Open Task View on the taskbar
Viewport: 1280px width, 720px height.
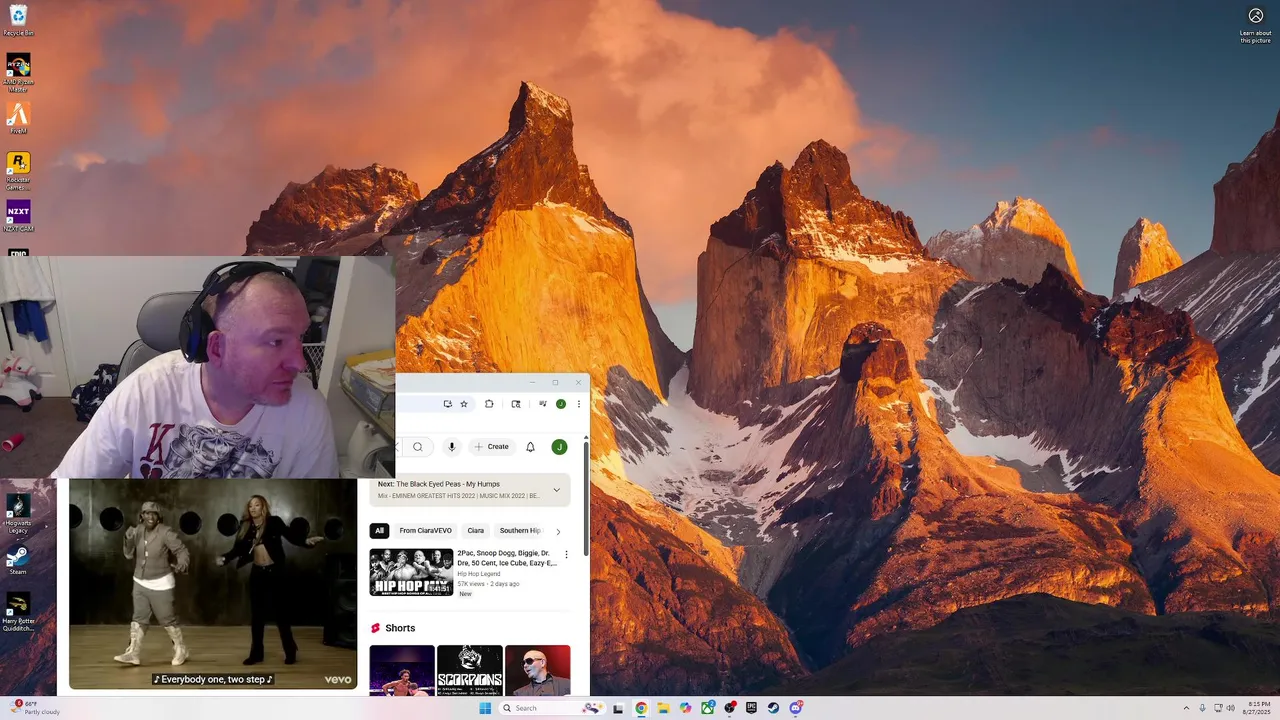tap(618, 708)
